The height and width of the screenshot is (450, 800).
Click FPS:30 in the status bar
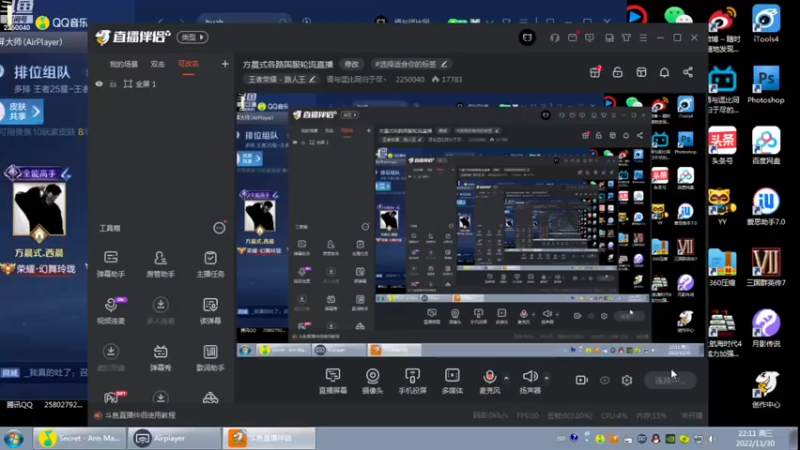(x=527, y=415)
